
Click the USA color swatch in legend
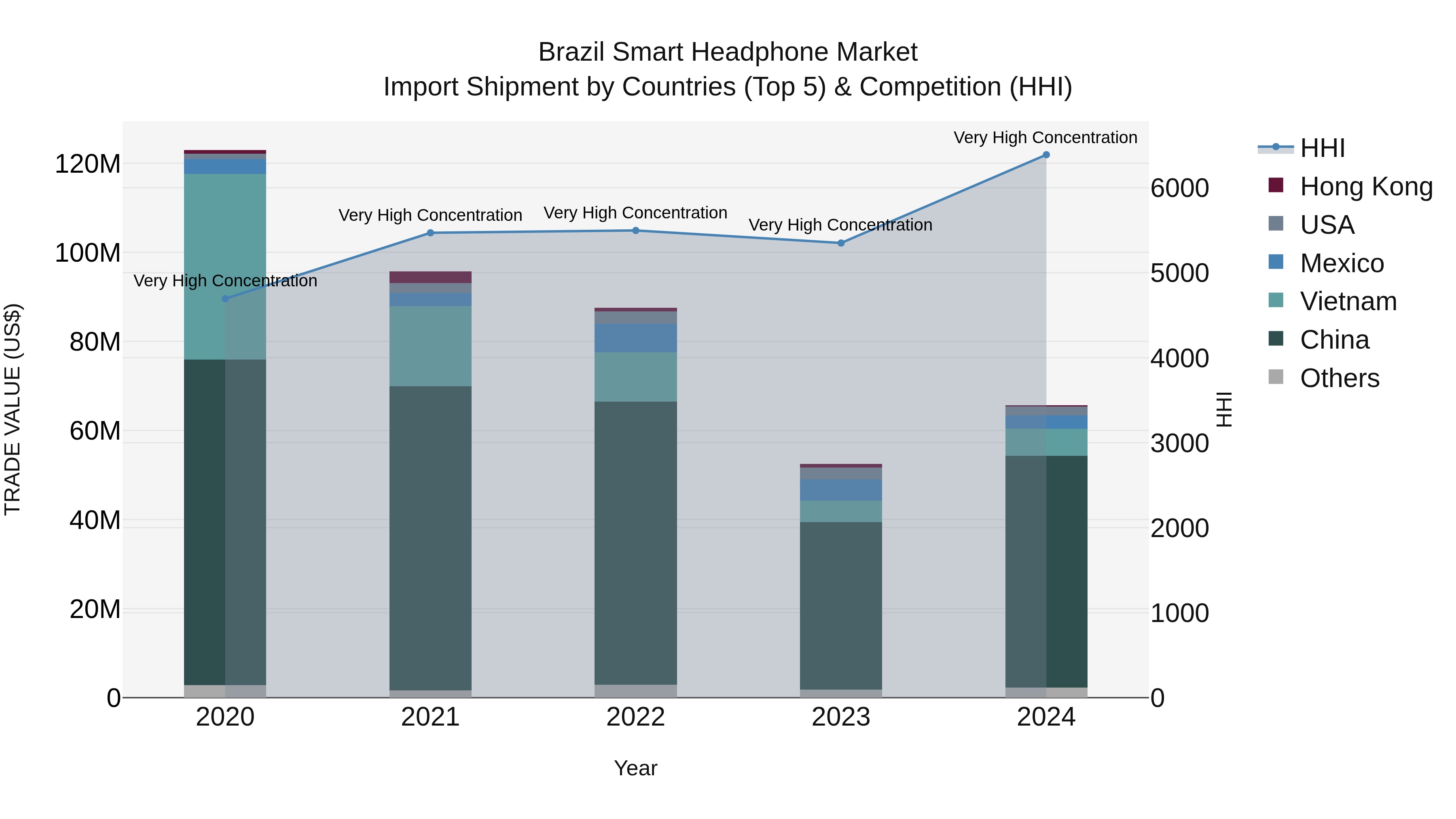click(1276, 223)
